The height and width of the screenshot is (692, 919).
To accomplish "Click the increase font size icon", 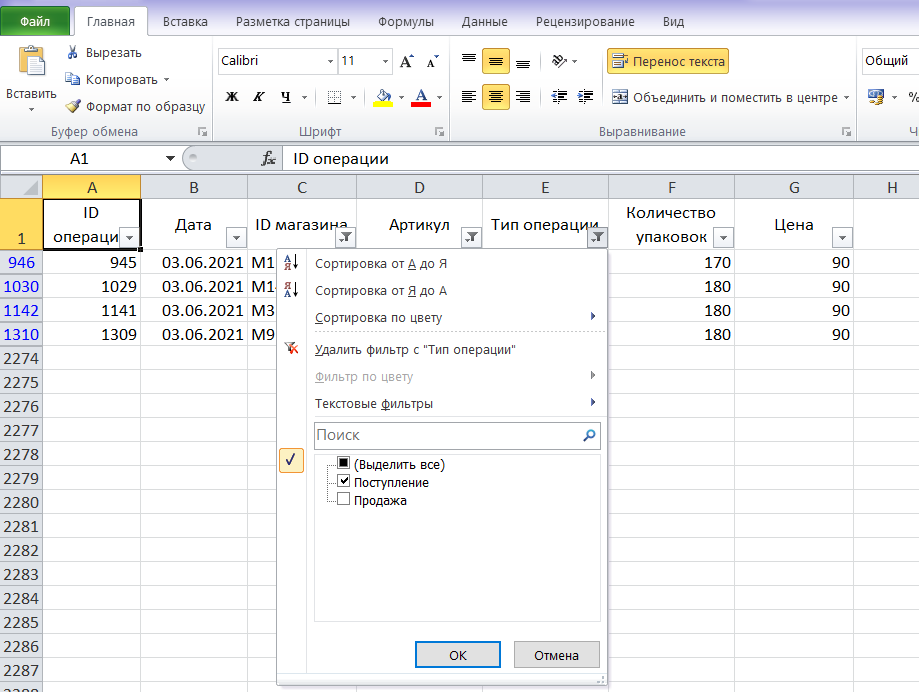I will coord(407,61).
